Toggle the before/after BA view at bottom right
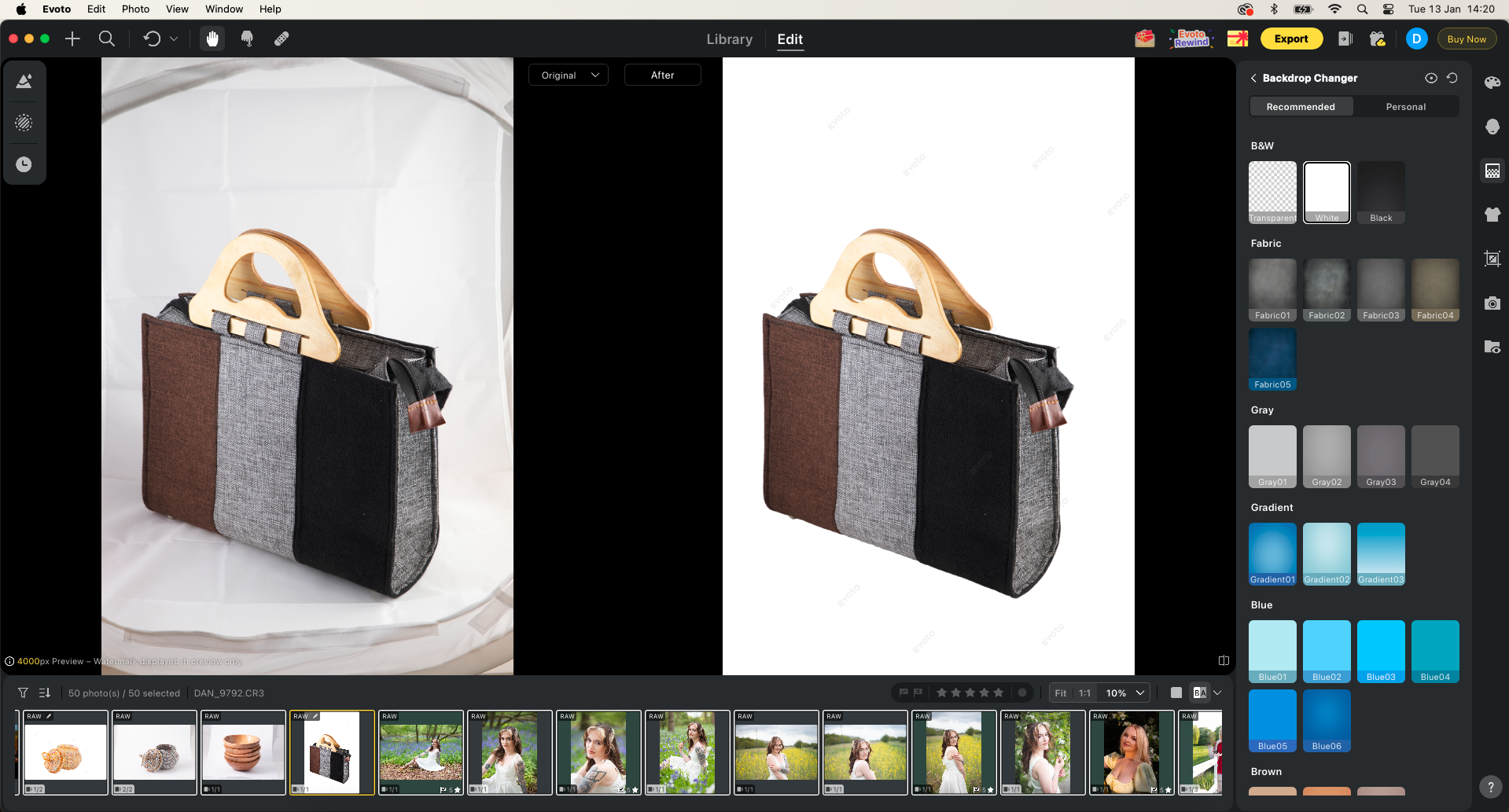The width and height of the screenshot is (1509, 812). [1199, 693]
